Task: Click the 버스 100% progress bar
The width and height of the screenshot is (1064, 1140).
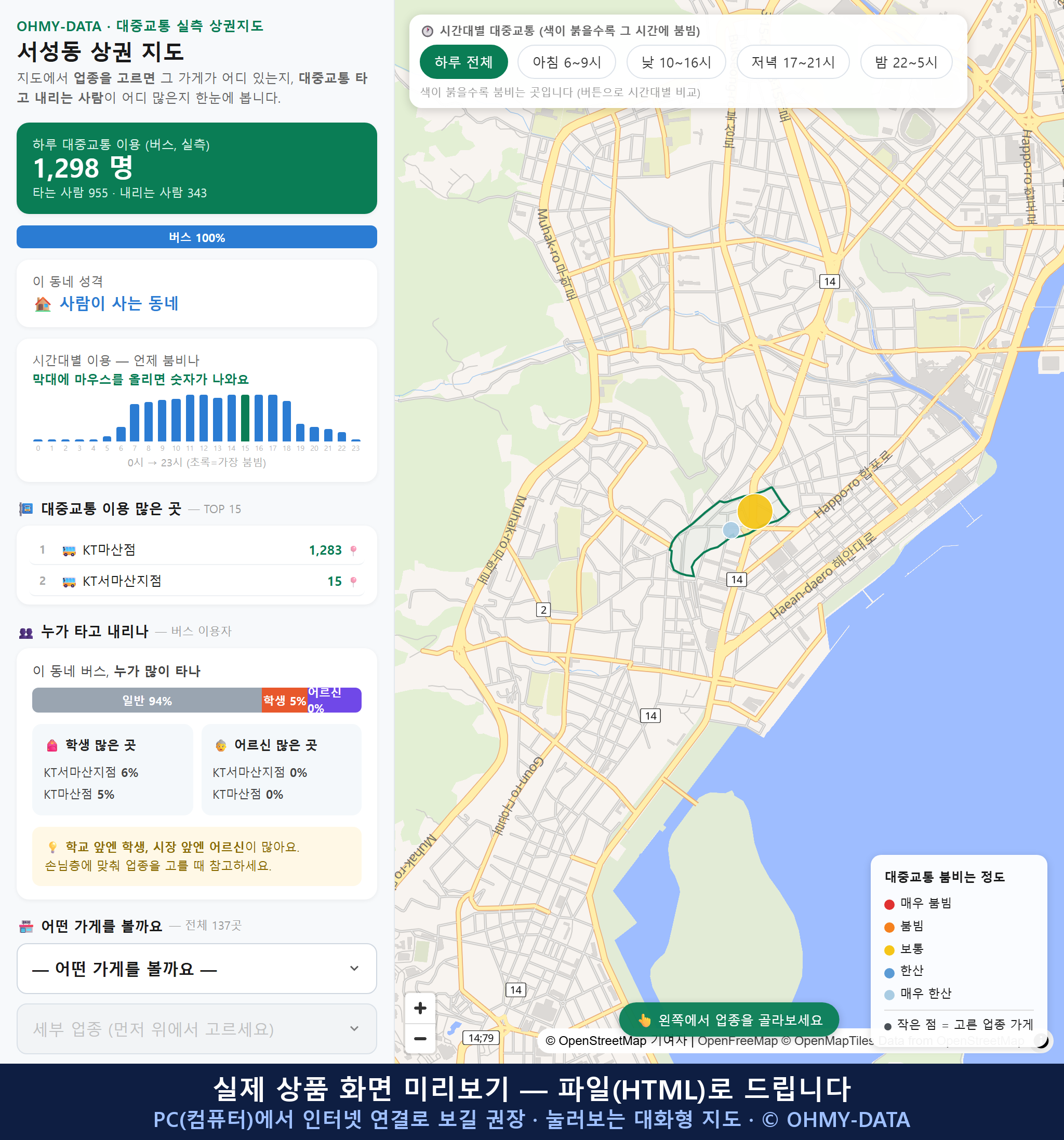Action: point(197,237)
